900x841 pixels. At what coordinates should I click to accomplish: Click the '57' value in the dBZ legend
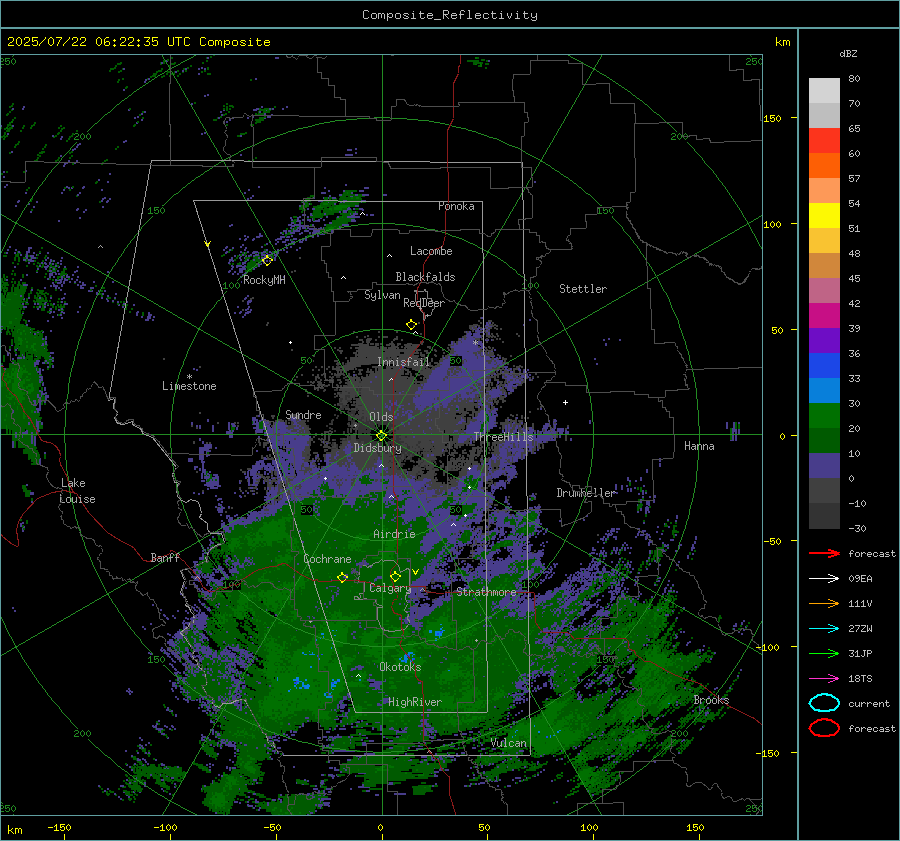(854, 179)
